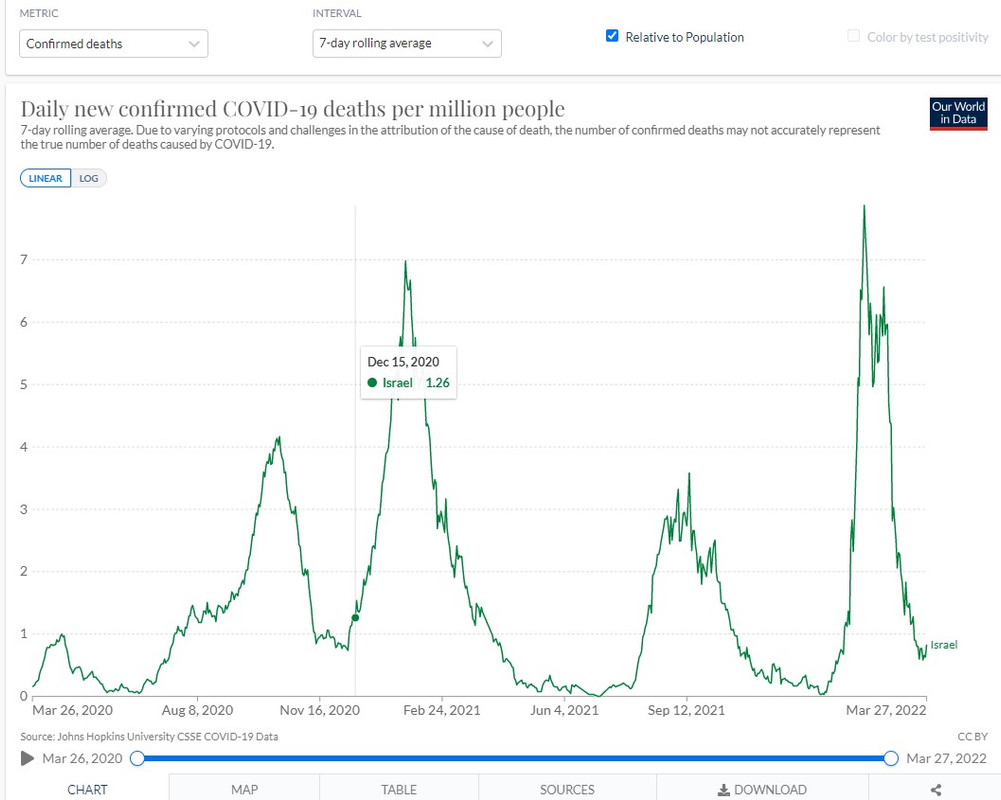The image size is (1001, 800).
Task: Open the SOURCES tab
Action: pos(567,789)
